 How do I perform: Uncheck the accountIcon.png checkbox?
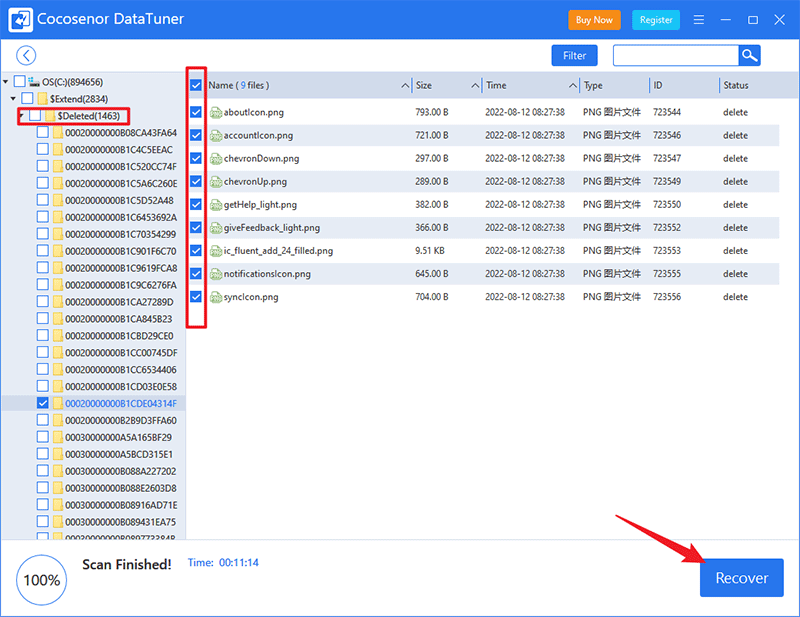tap(196, 135)
